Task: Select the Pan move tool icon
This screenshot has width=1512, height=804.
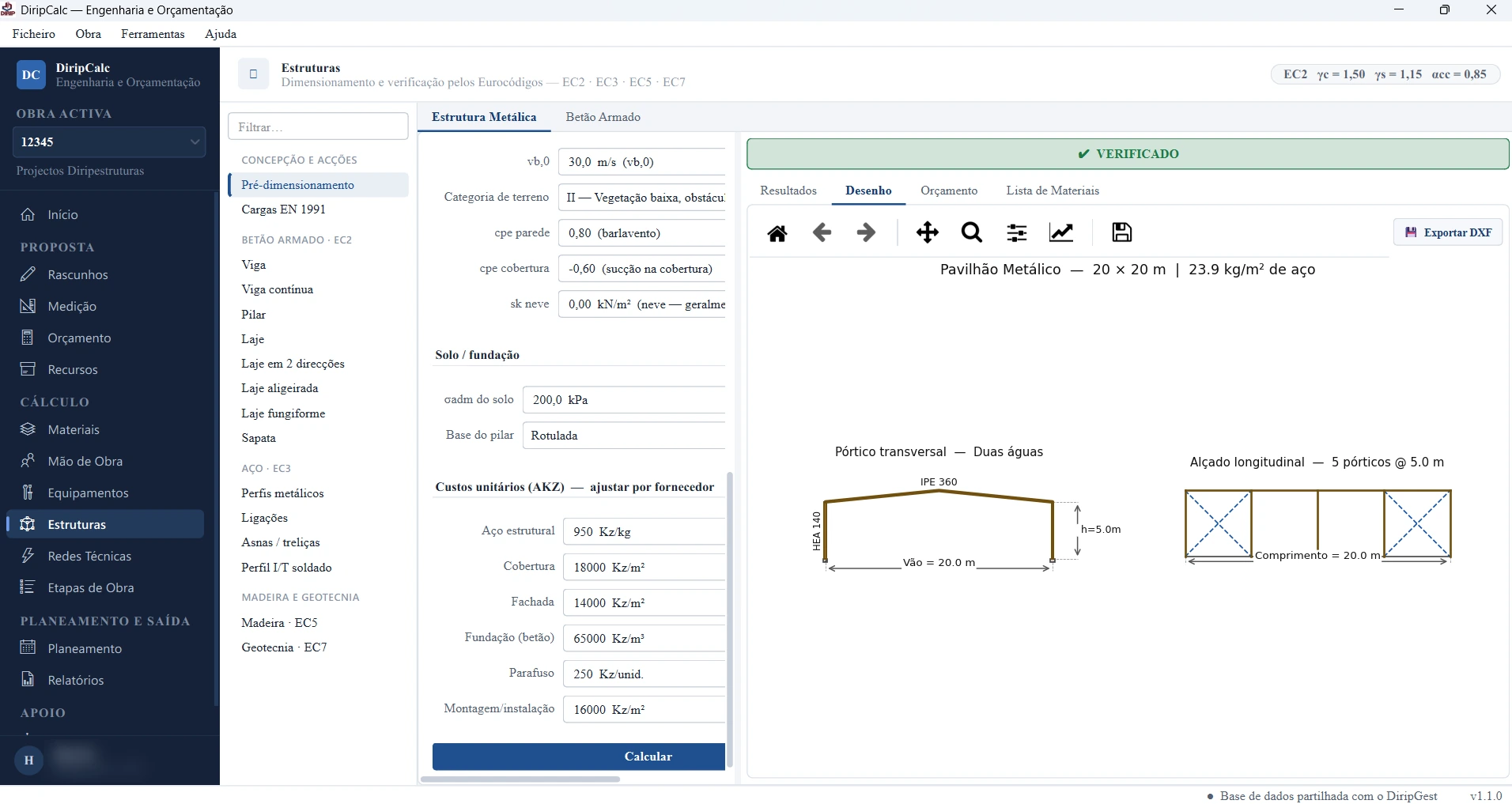Action: [928, 232]
